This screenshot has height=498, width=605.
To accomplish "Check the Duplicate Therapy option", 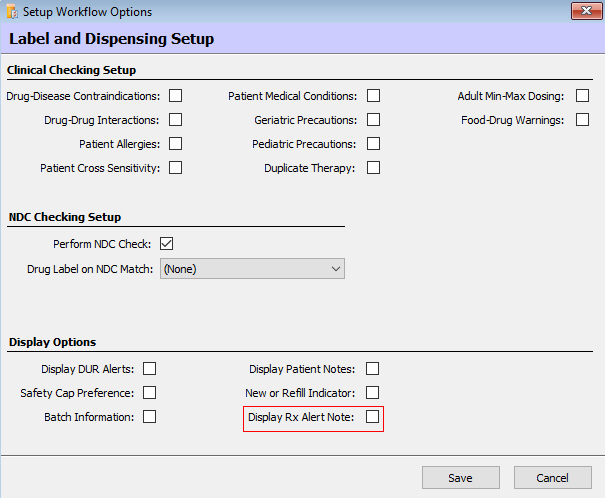I will coord(373,168).
